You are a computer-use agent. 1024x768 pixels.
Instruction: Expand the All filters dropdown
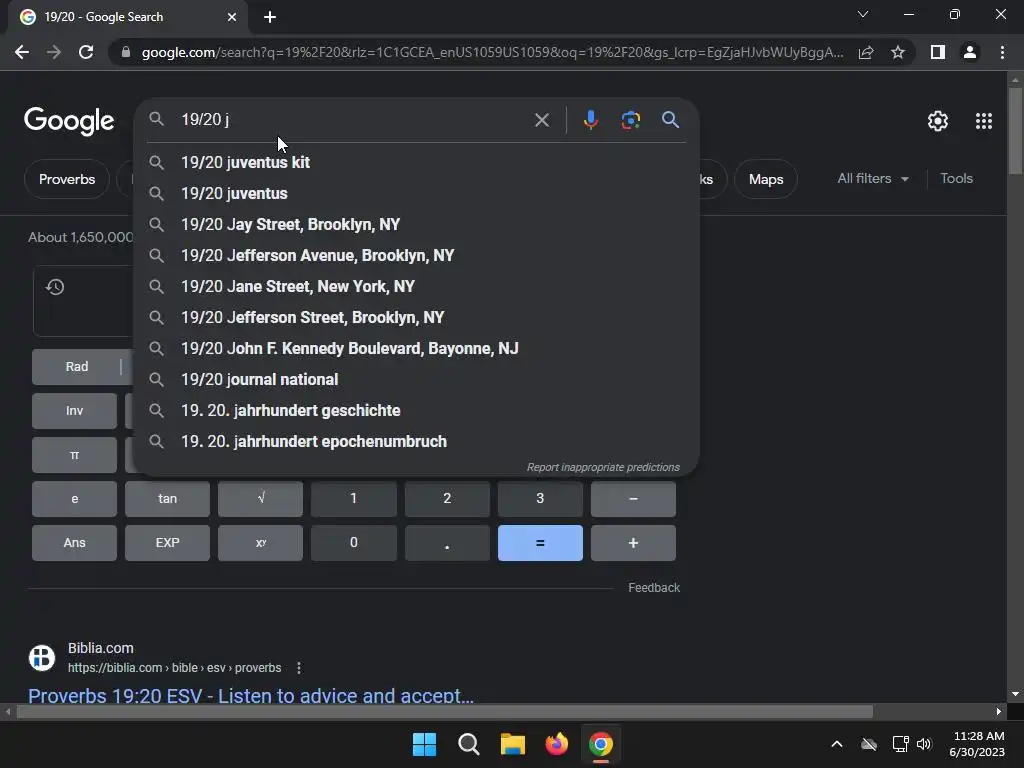coord(873,178)
